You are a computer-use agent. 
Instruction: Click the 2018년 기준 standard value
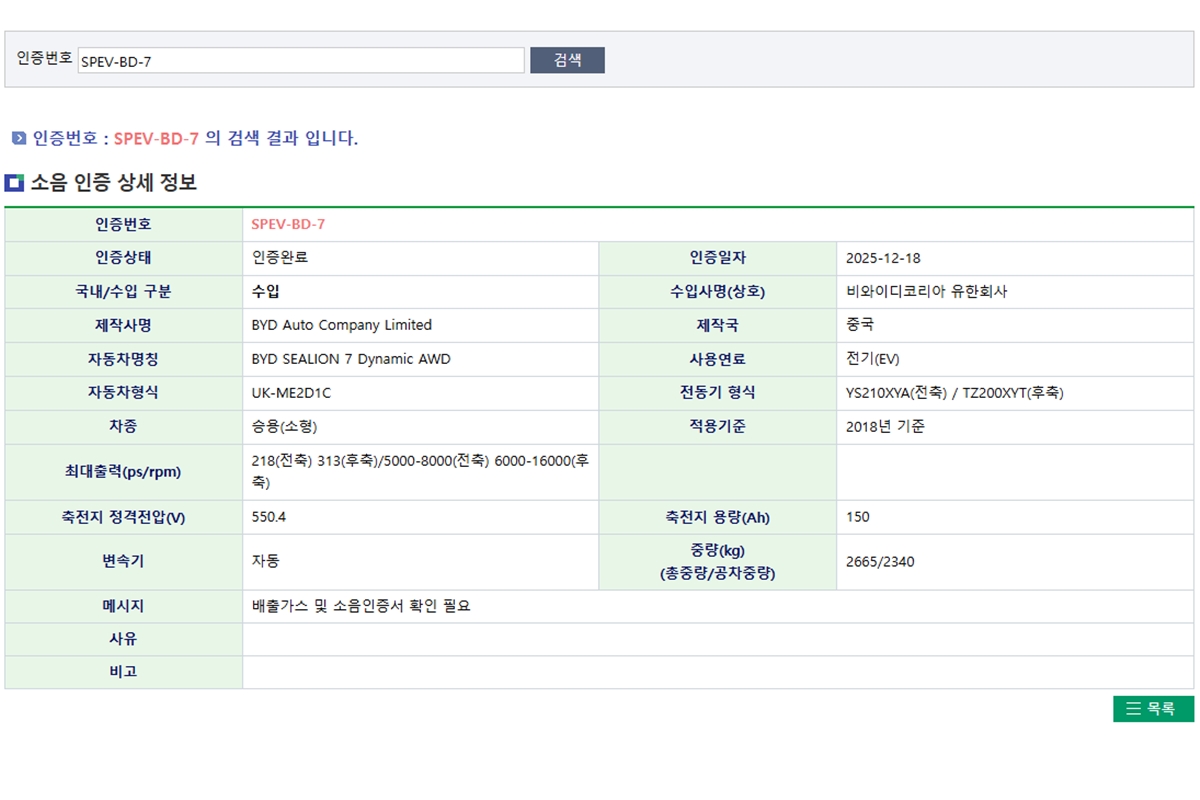point(885,426)
